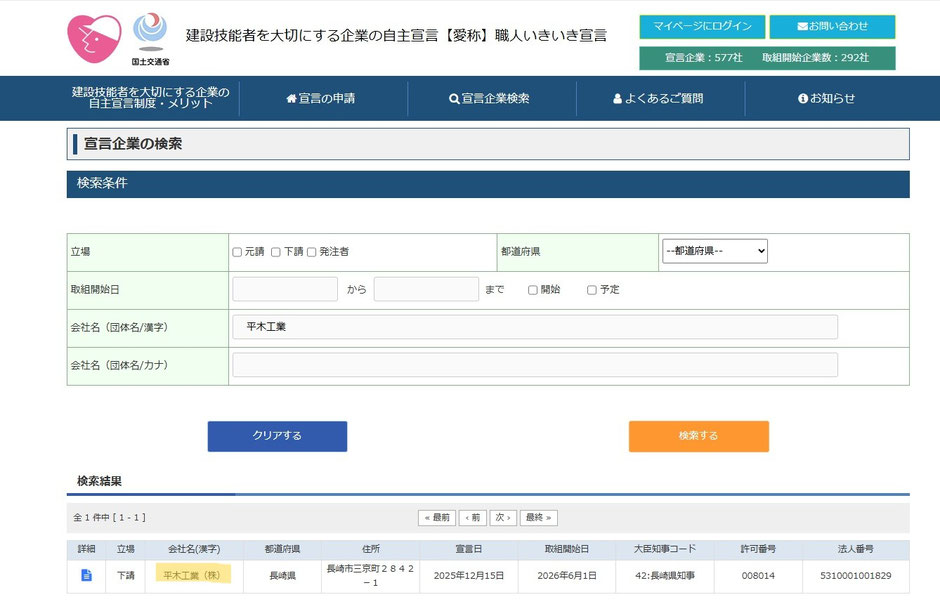Screen dimensions: 940x616
Task: Click the 宣言企業：577社 counter banner
Action: 704,58
